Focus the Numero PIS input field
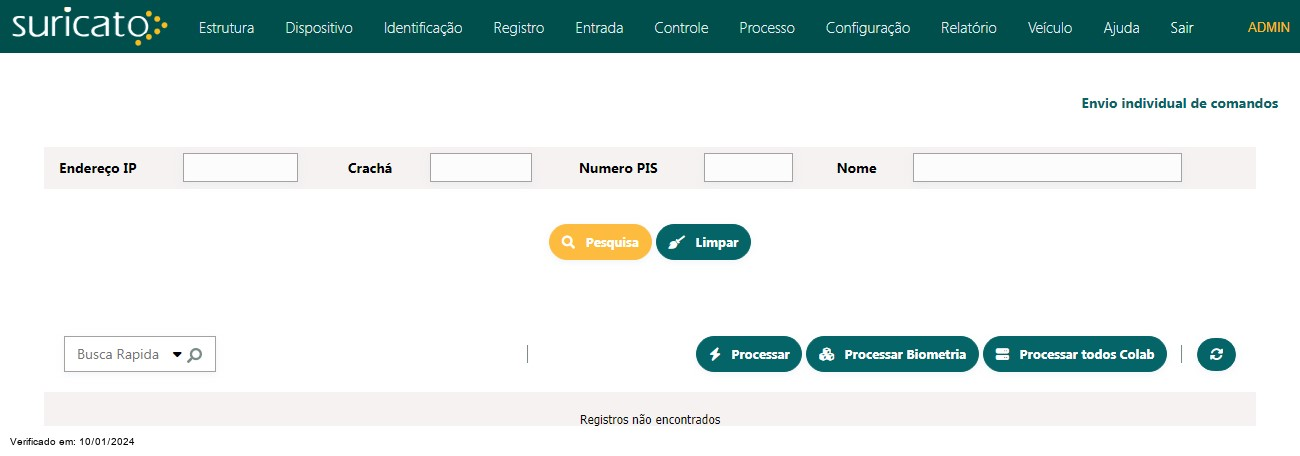 pos(748,167)
